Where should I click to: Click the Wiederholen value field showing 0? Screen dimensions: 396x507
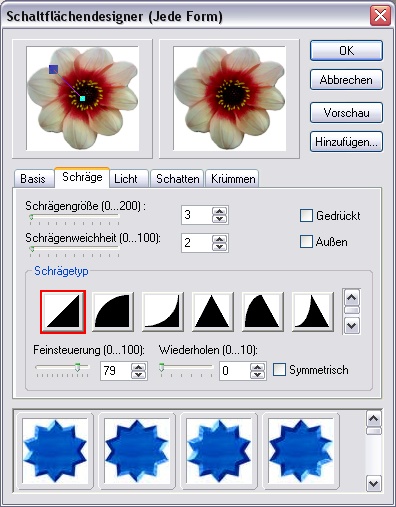coord(234,371)
